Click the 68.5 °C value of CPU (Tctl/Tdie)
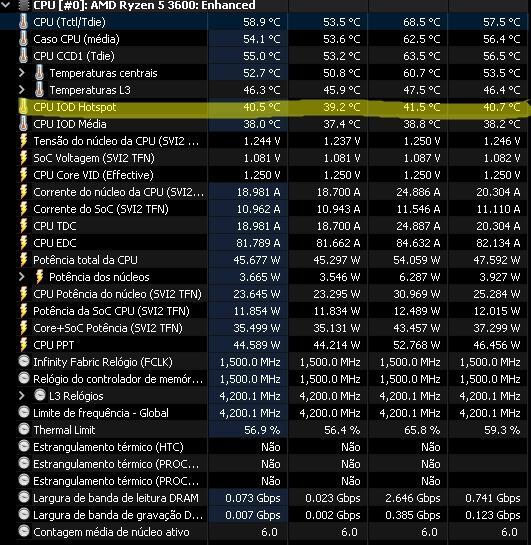Screen dimensions: 531x545 click(x=422, y=22)
